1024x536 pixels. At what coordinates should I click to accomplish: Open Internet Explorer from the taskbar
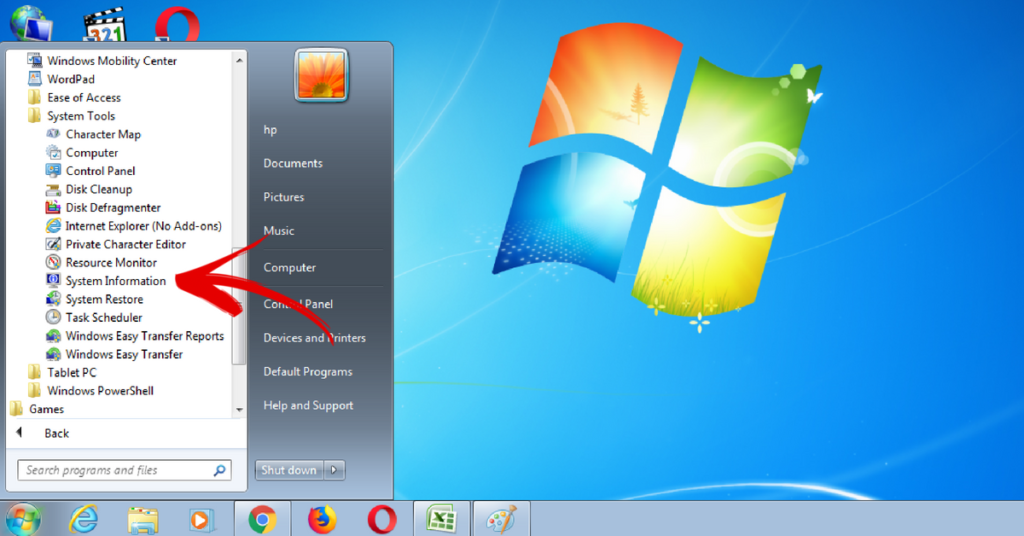click(84, 520)
